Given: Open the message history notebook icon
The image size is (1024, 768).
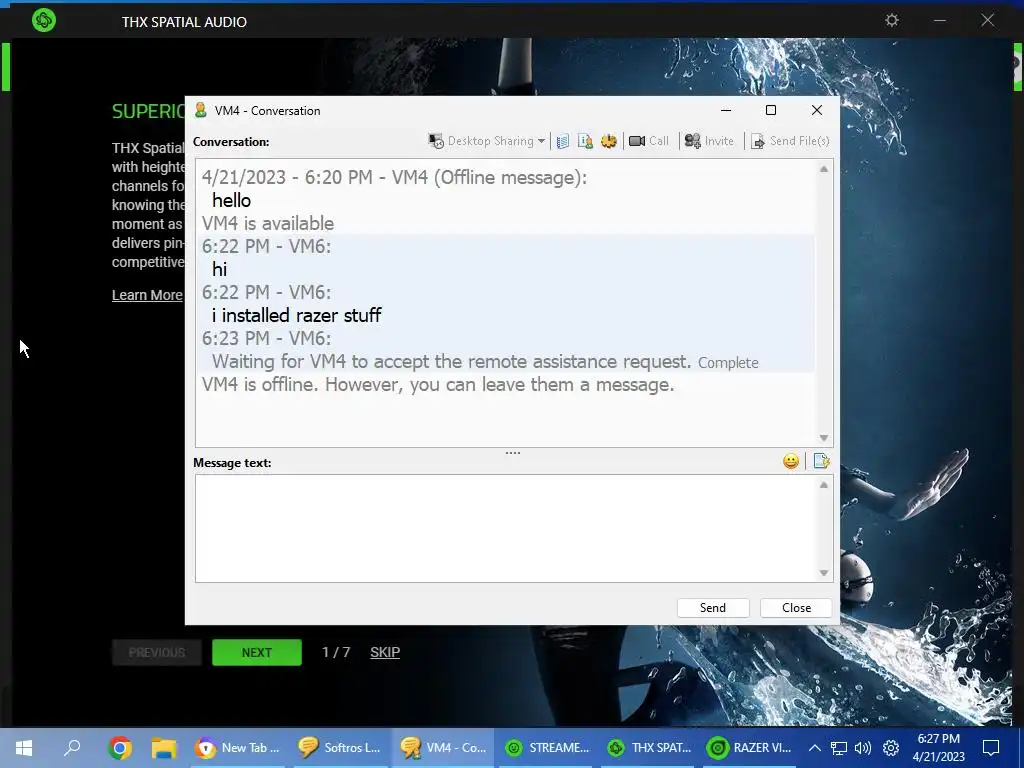Looking at the screenshot, I should pos(563,141).
